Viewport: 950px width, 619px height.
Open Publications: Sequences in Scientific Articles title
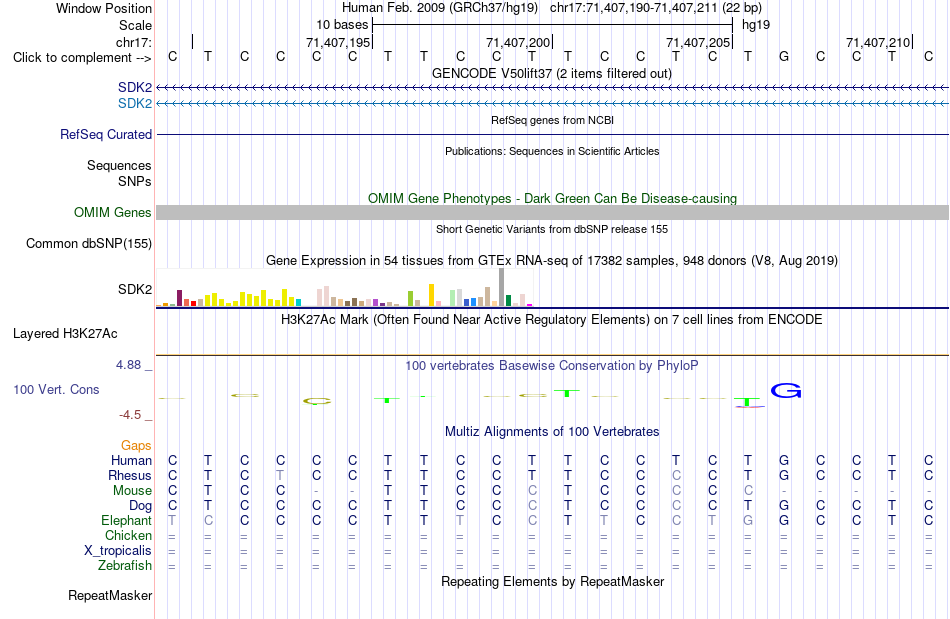point(552,151)
